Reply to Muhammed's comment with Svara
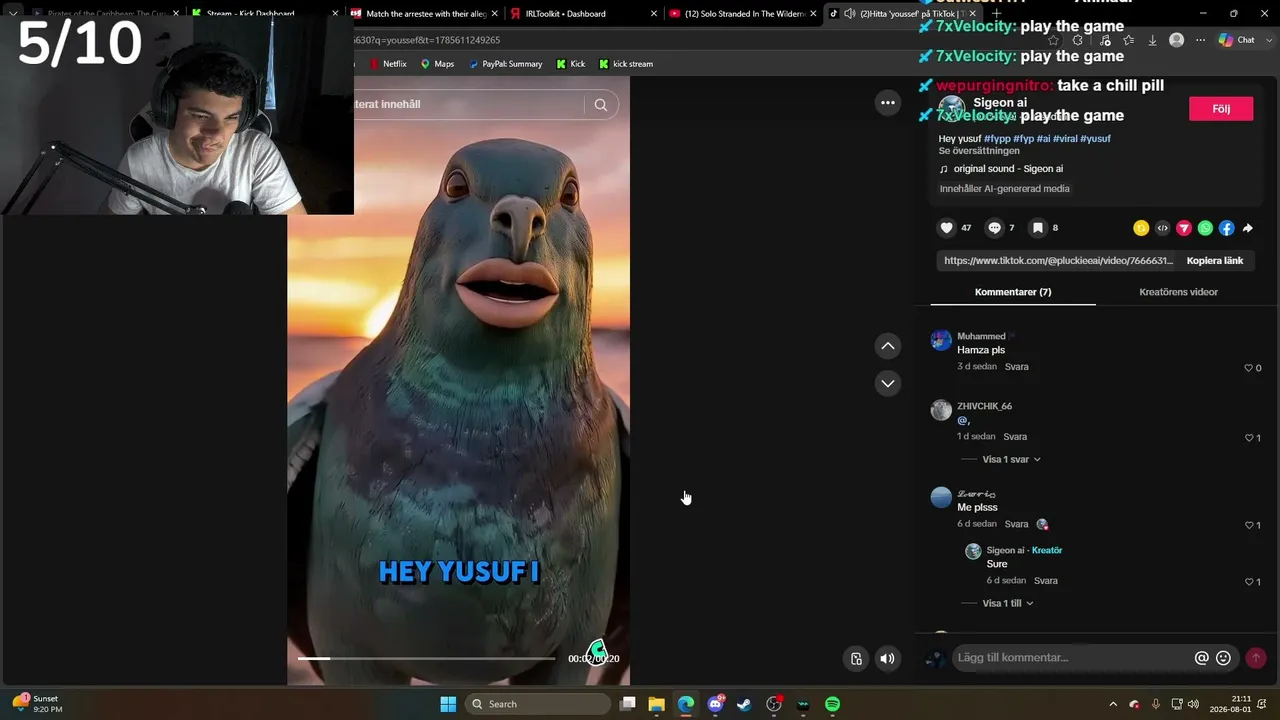 pos(1016,367)
